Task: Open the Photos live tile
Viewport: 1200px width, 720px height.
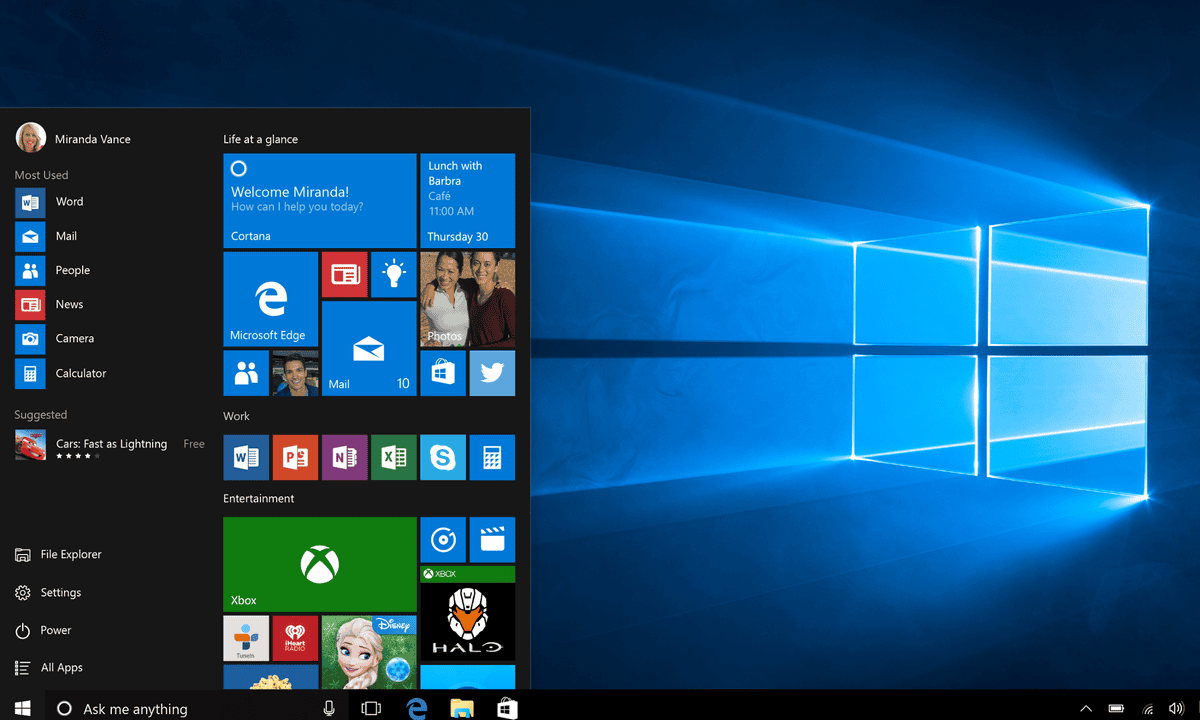Action: click(x=467, y=298)
